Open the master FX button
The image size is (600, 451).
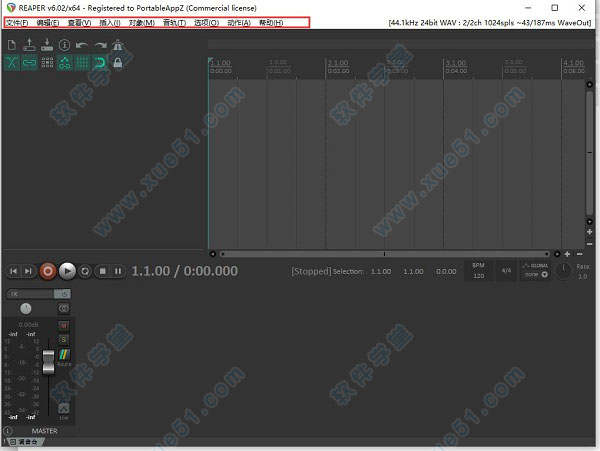click(31, 294)
